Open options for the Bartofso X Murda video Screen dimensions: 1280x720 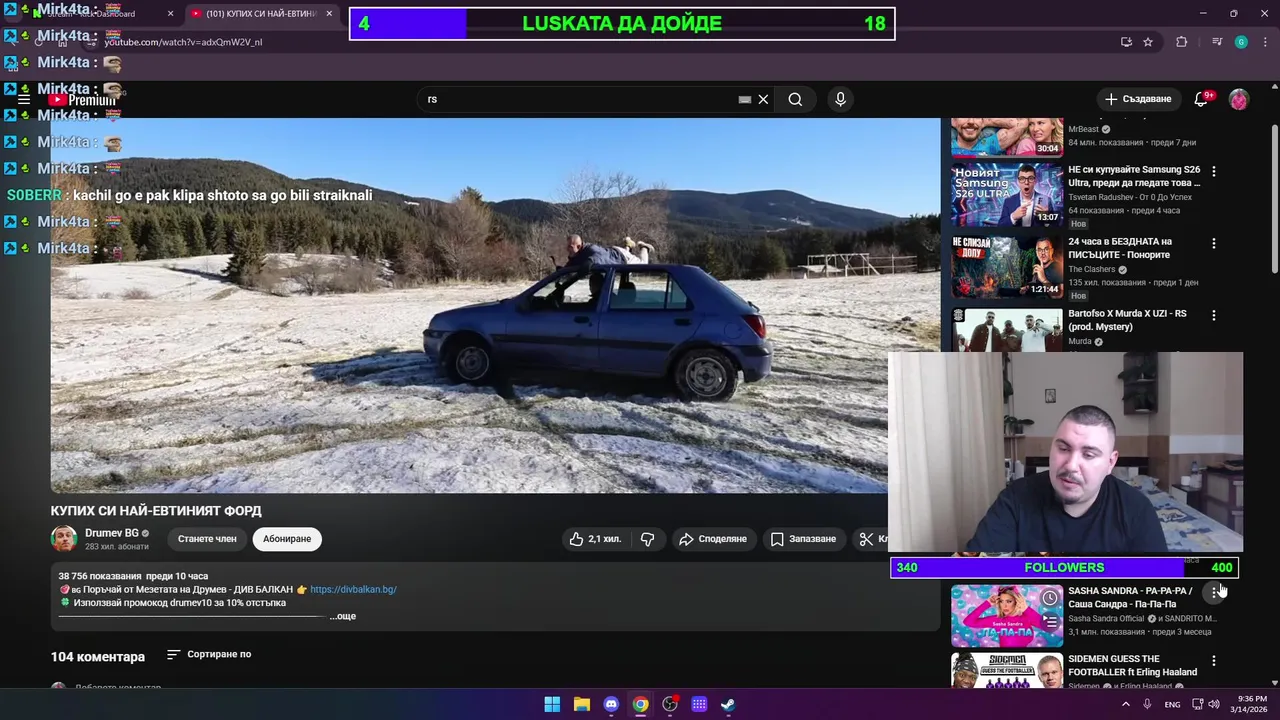click(x=1214, y=315)
